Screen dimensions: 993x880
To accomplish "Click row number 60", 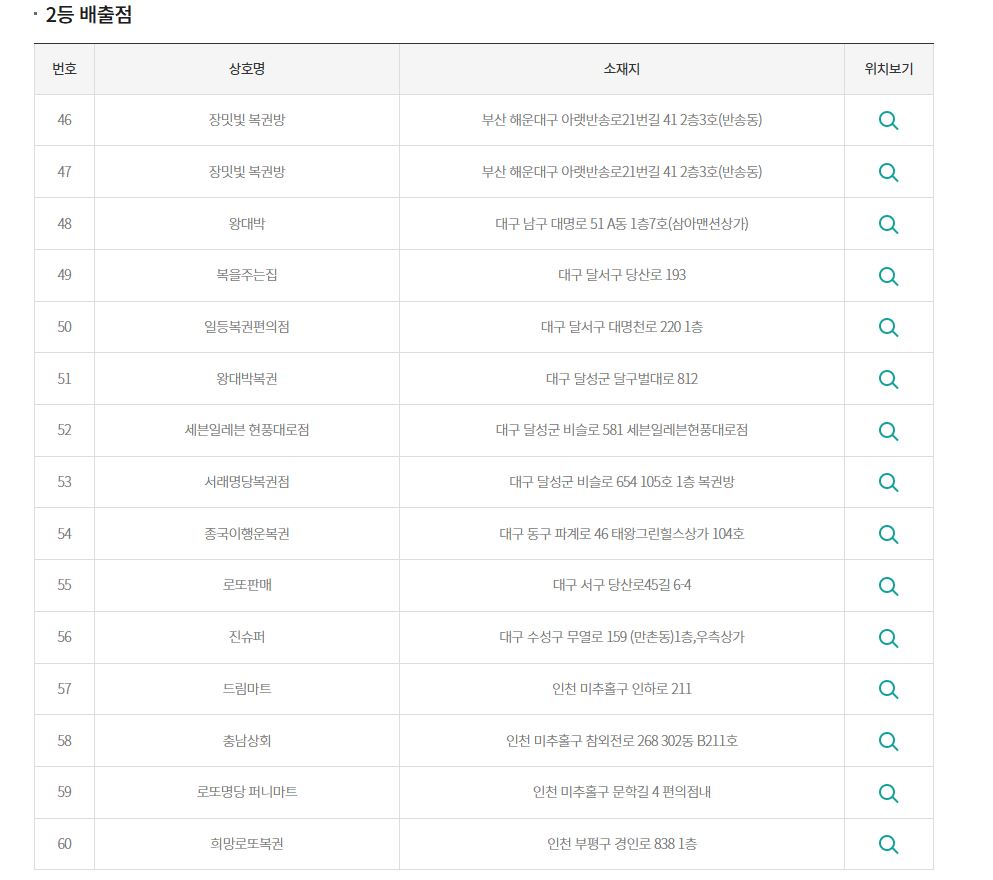I will 65,844.
